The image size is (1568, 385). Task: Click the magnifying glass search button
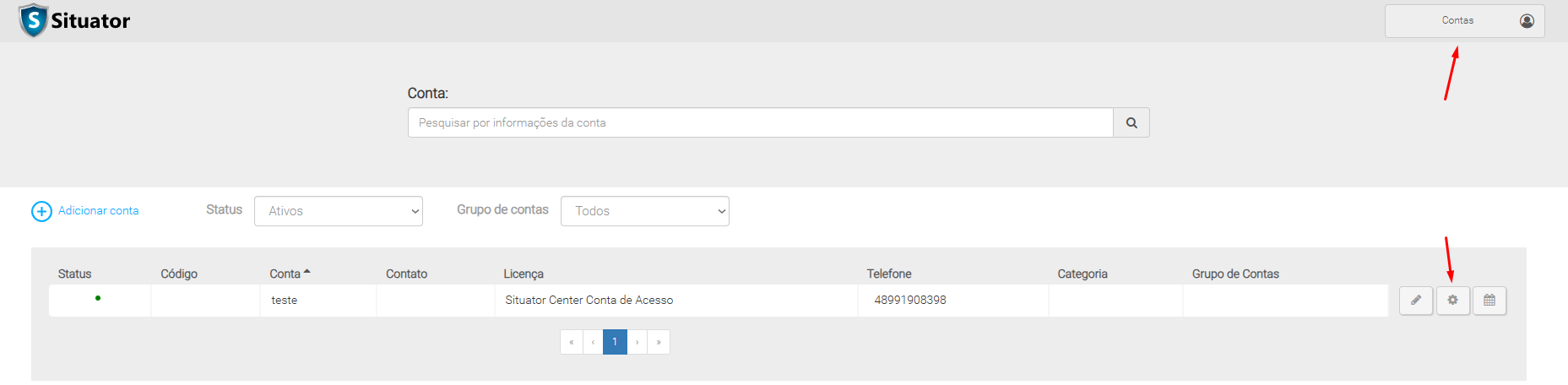1131,122
